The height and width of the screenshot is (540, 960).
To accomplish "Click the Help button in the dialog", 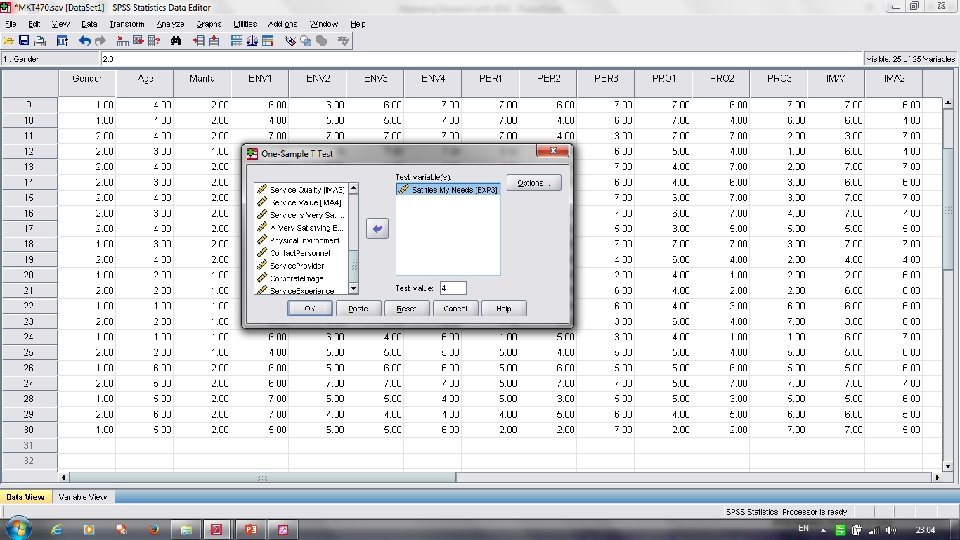I will coord(503,309).
